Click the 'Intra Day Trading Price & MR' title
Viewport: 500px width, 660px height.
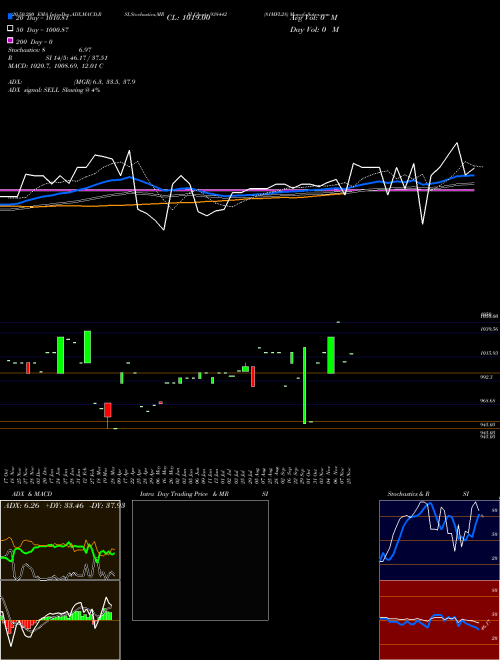[184, 494]
